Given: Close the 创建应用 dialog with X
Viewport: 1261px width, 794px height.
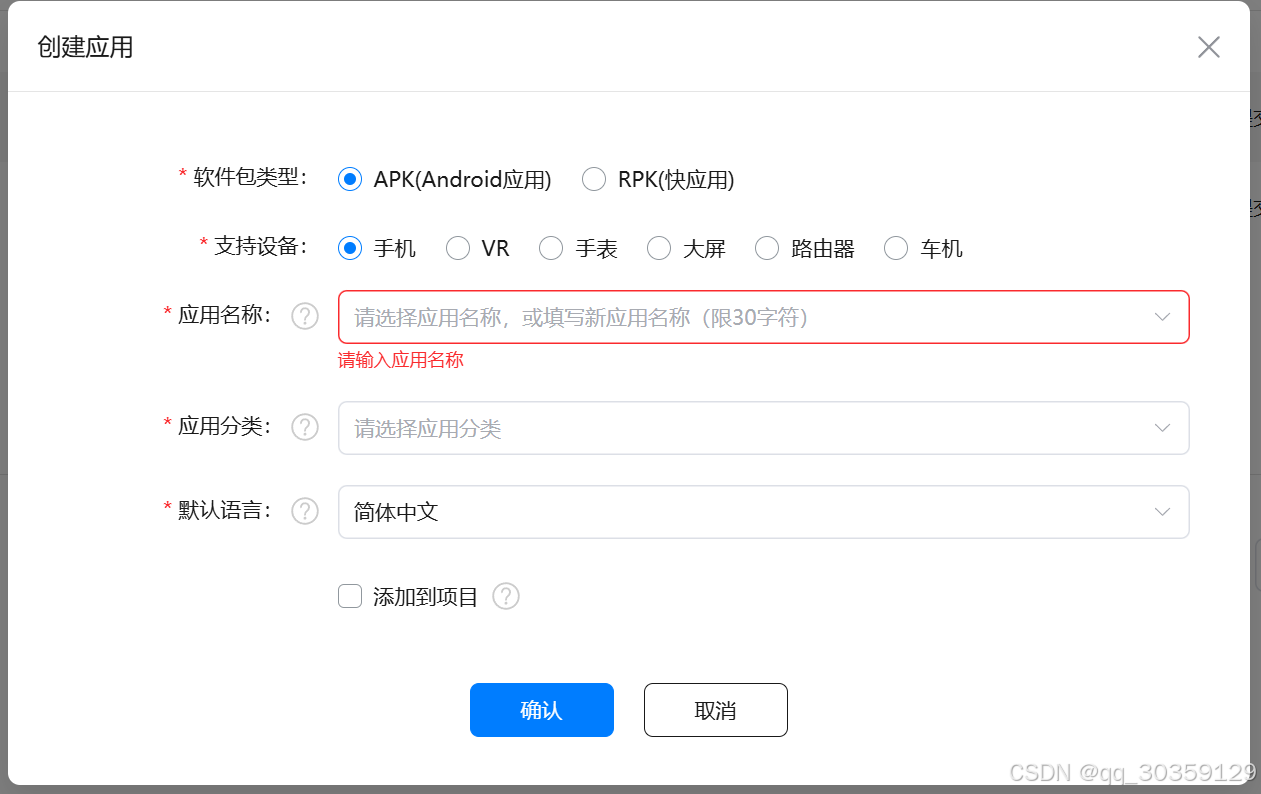Looking at the screenshot, I should [1209, 47].
